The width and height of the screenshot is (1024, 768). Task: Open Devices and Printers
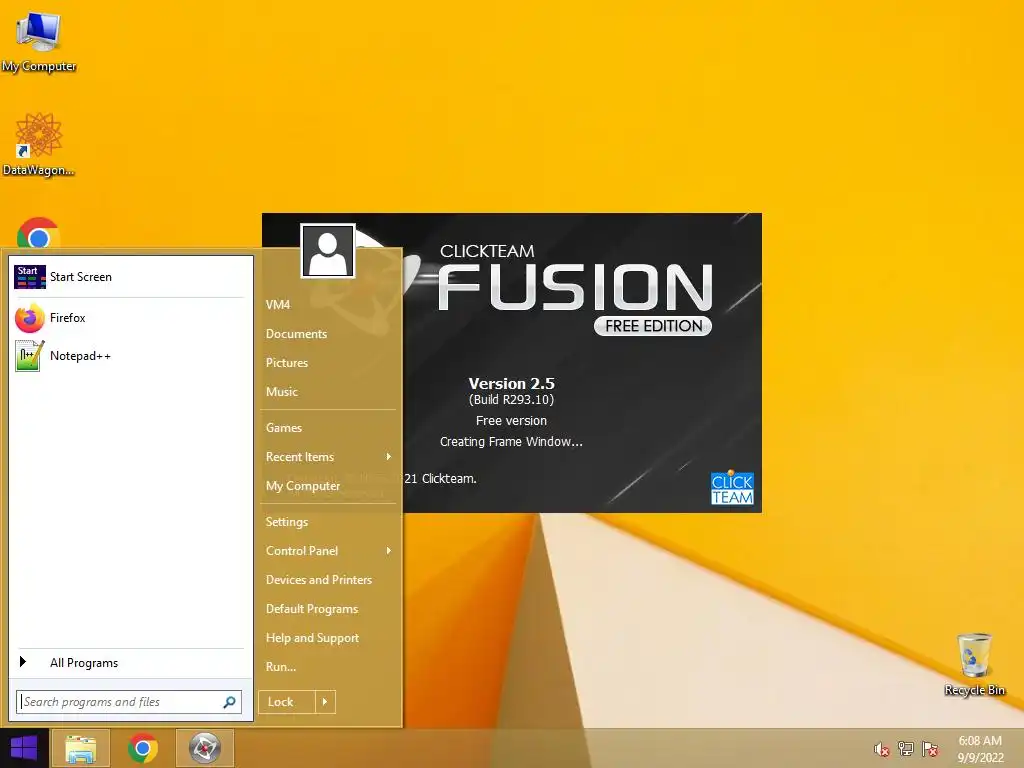[x=319, y=580]
